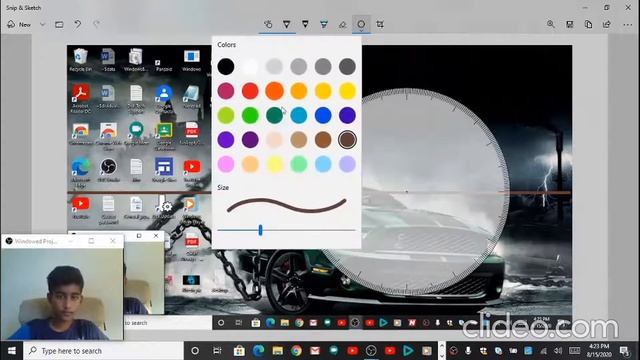This screenshot has width=640, height=360.
Task: Undo the last action
Action: 78,24
